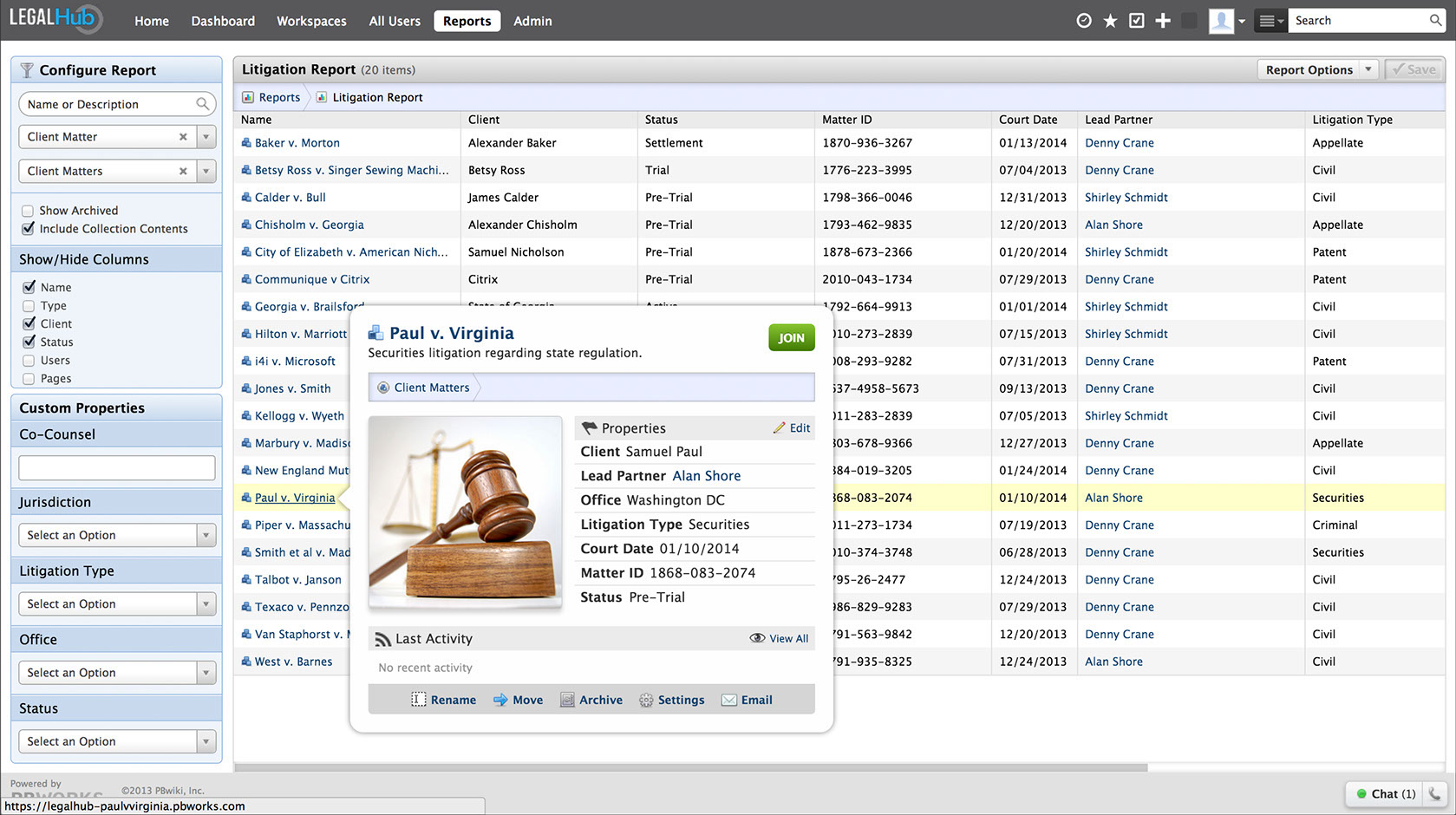Check the Type column checkbox

click(x=29, y=305)
